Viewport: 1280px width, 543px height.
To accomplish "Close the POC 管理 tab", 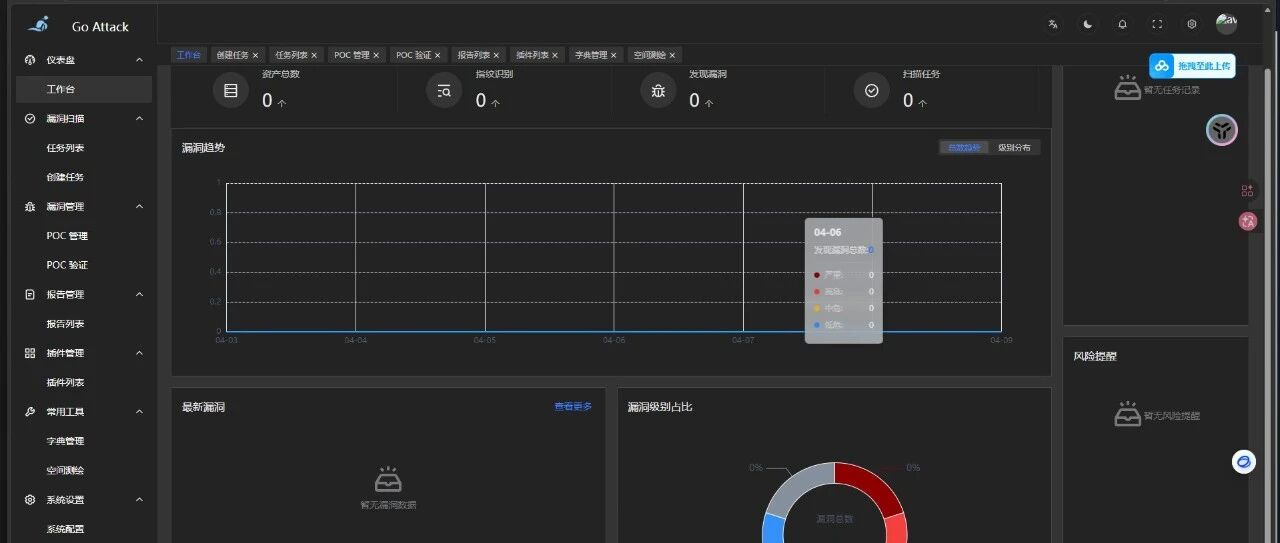I will point(376,55).
